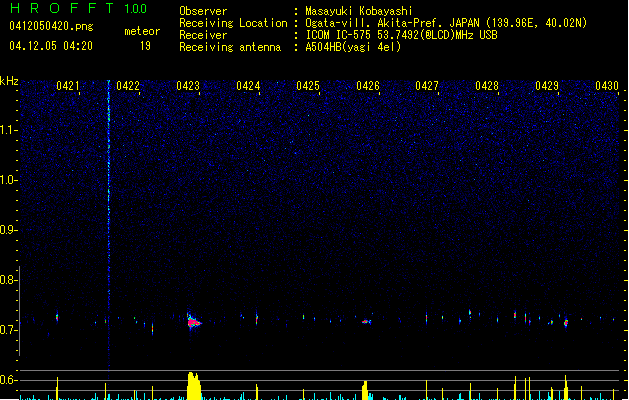Viewport: 629px width, 400px height.
Task: Click the meteor count value 19
Action: 145,46
